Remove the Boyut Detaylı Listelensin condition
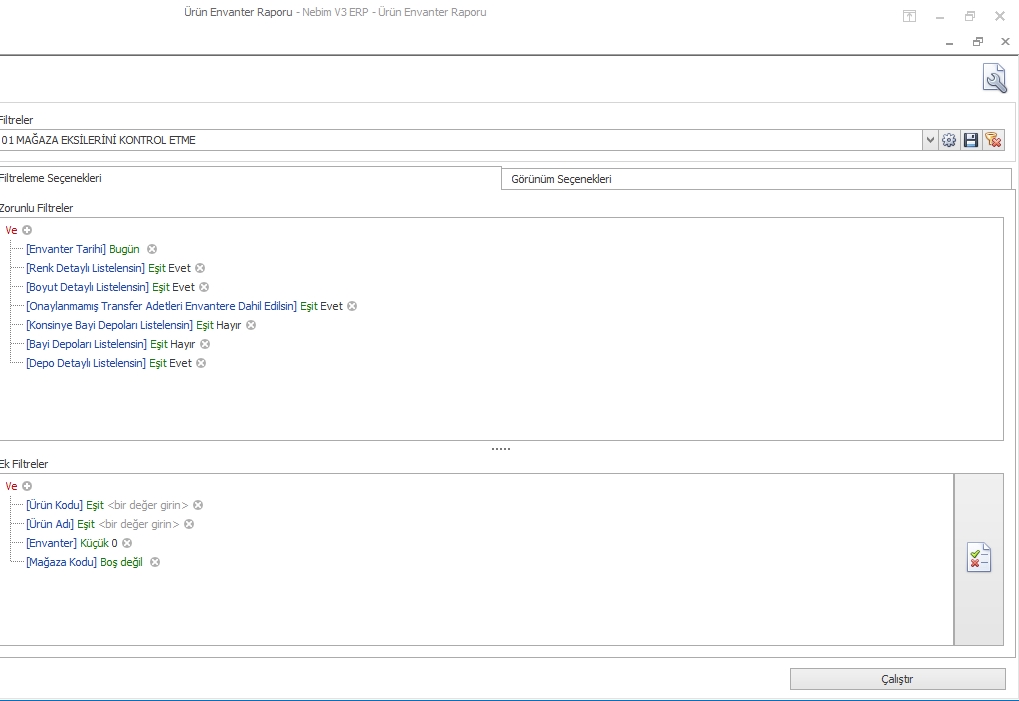Image resolution: width=1019 pixels, height=701 pixels. pyautogui.click(x=204, y=287)
